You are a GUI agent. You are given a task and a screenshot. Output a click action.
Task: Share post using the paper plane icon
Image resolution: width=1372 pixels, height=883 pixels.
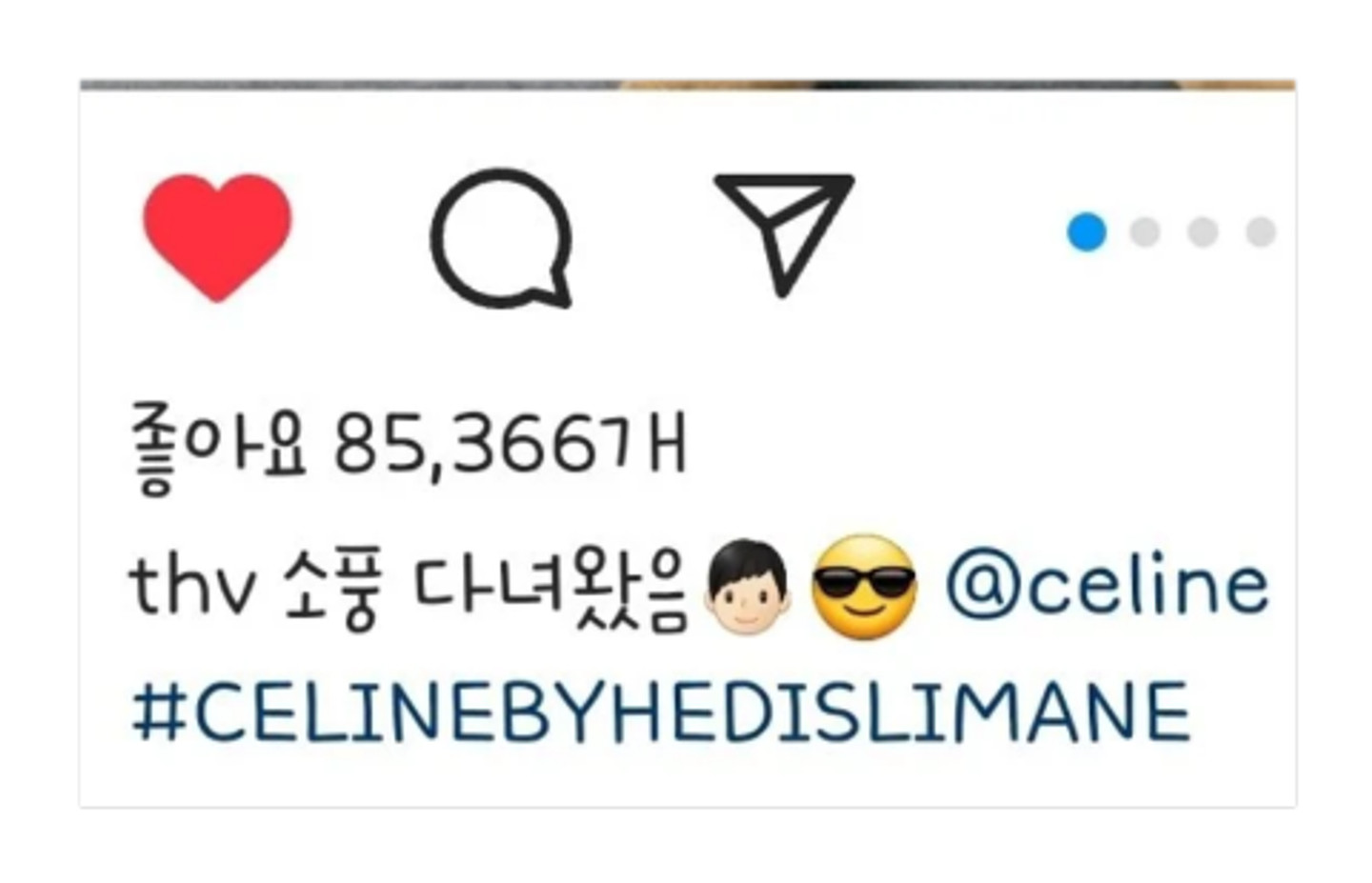click(783, 234)
